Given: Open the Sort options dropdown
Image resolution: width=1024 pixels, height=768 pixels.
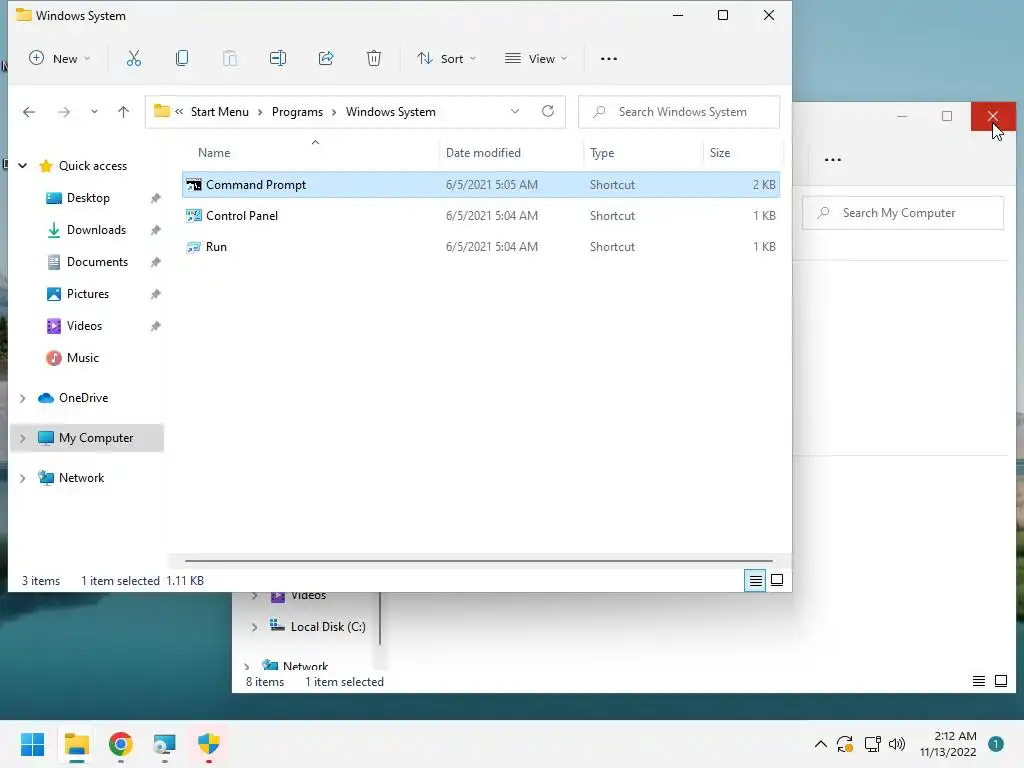Looking at the screenshot, I should tap(447, 59).
